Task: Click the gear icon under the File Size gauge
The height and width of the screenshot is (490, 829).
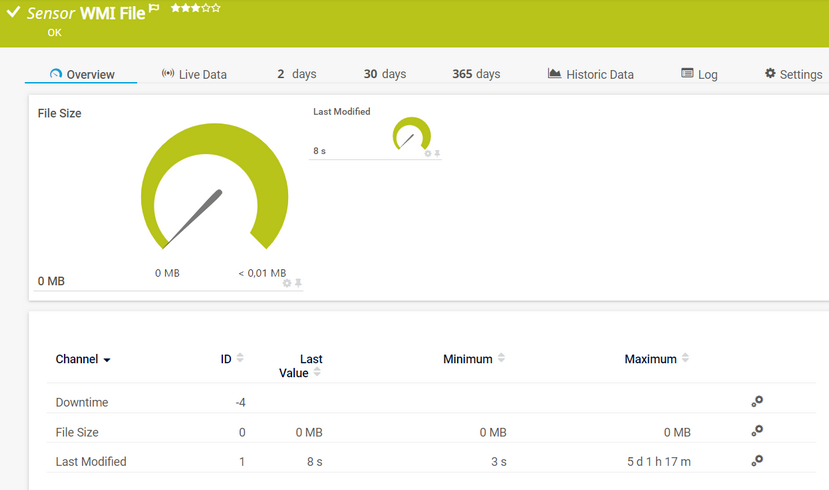Action: coord(287,283)
